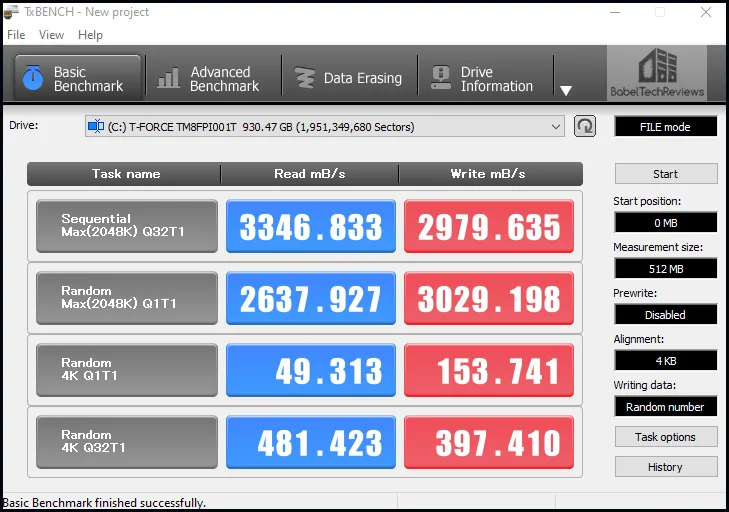Image resolution: width=729 pixels, height=512 pixels.
Task: Click the Basic Benchmark stopwatch icon
Action: point(33,78)
